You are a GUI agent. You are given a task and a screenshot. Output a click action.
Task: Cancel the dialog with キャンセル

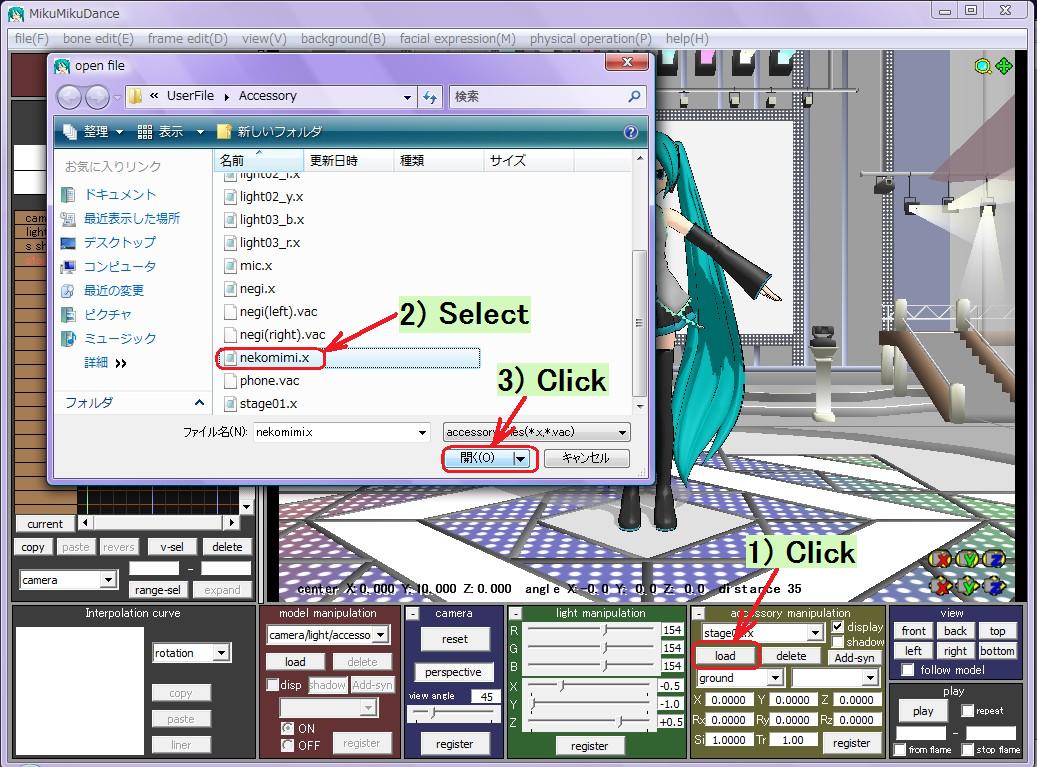coord(586,458)
